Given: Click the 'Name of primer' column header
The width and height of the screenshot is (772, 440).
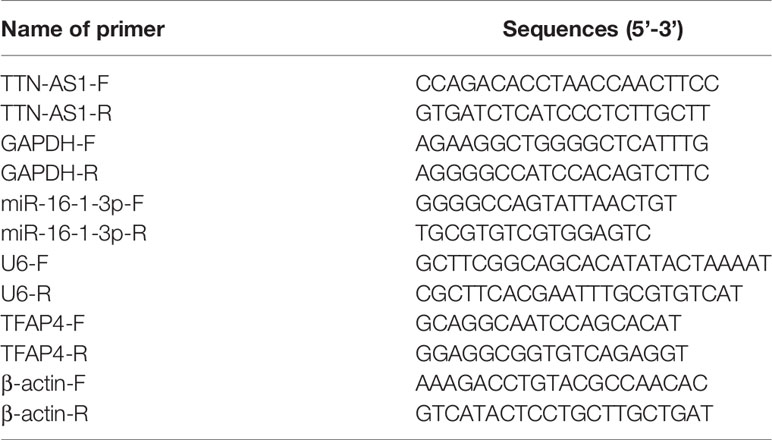Looking at the screenshot, I should point(83,29).
